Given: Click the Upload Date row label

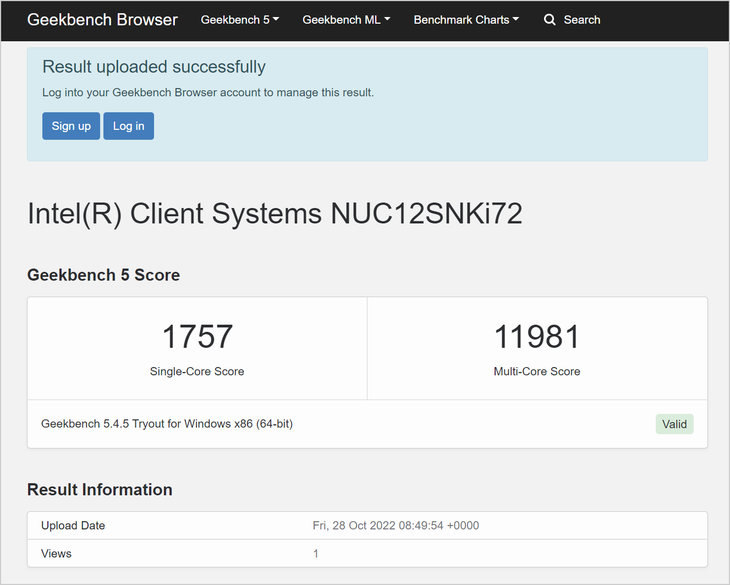Looking at the screenshot, I should tap(73, 525).
